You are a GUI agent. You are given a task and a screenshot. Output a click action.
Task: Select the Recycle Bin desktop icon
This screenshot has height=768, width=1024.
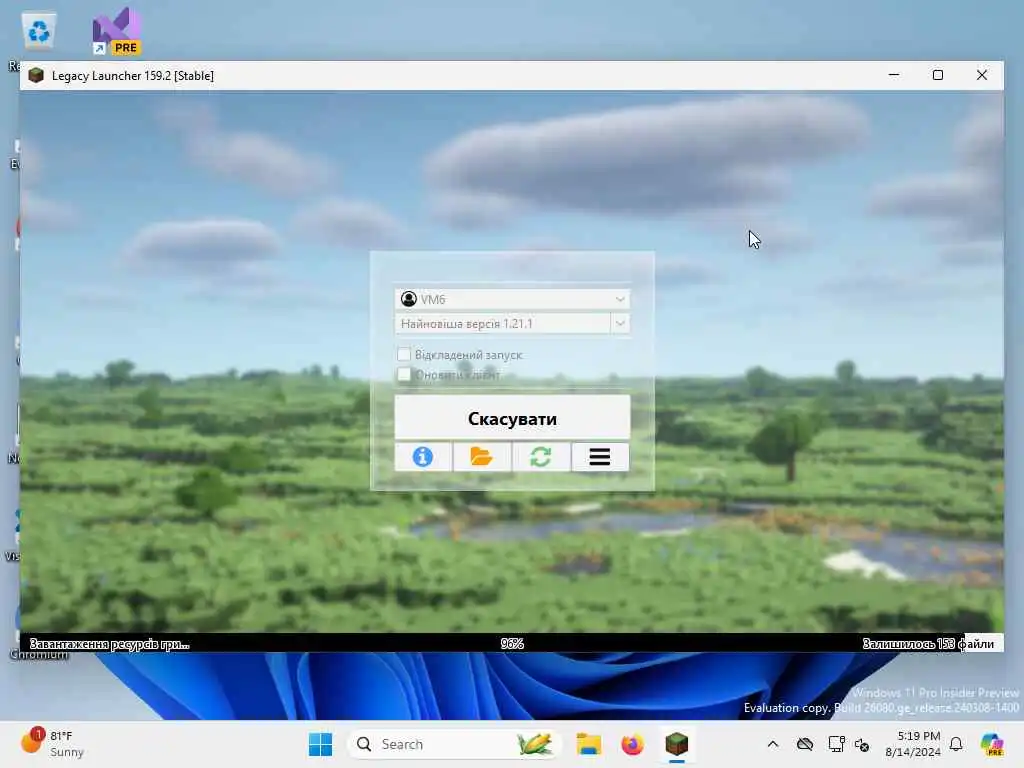[39, 31]
